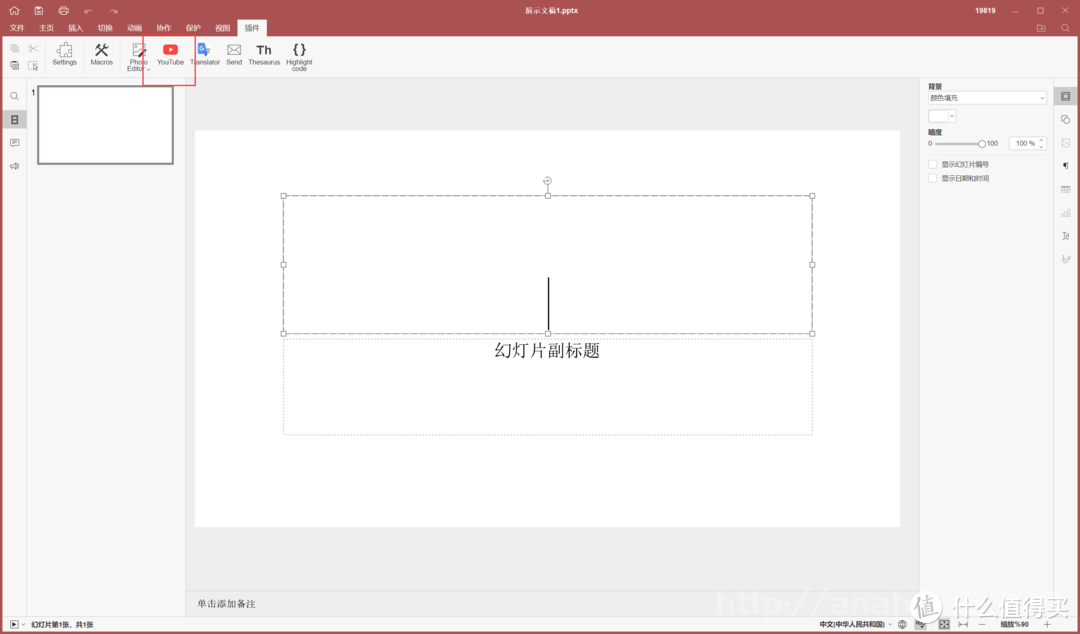The height and width of the screenshot is (634, 1080).
Task: Enable 显示日期和时间 checkbox
Action: tap(933, 178)
